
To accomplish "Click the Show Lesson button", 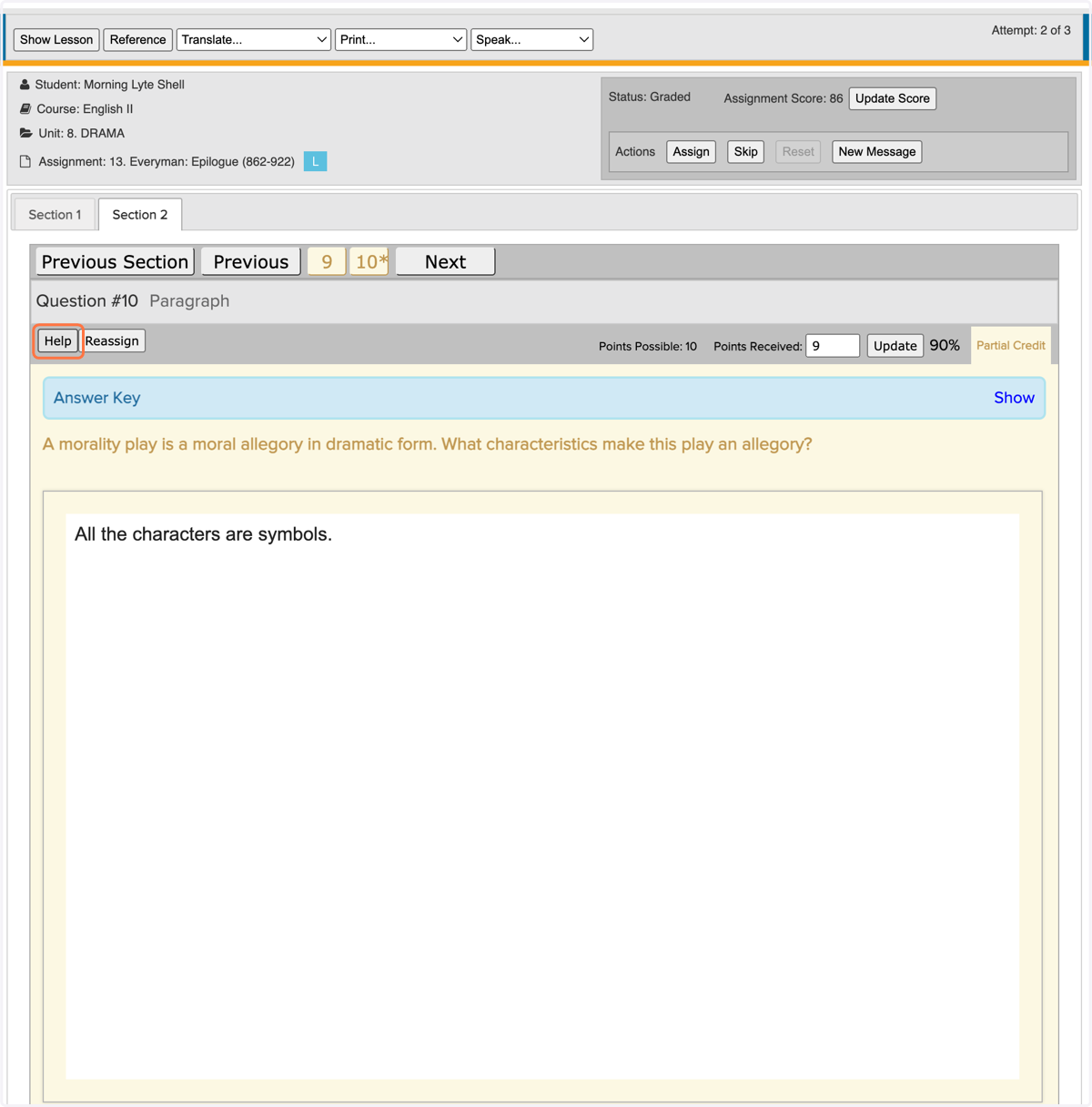I will [56, 39].
